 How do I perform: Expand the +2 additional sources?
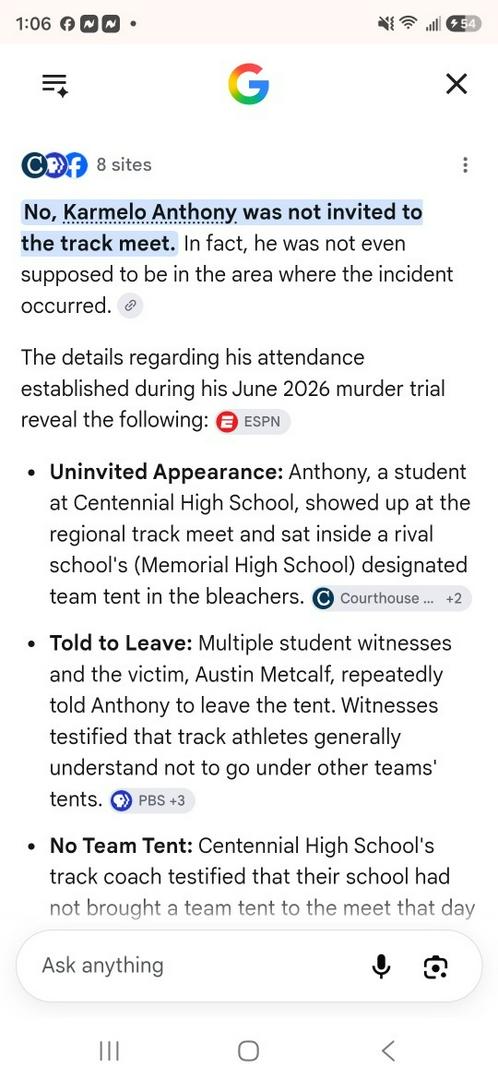click(x=454, y=599)
